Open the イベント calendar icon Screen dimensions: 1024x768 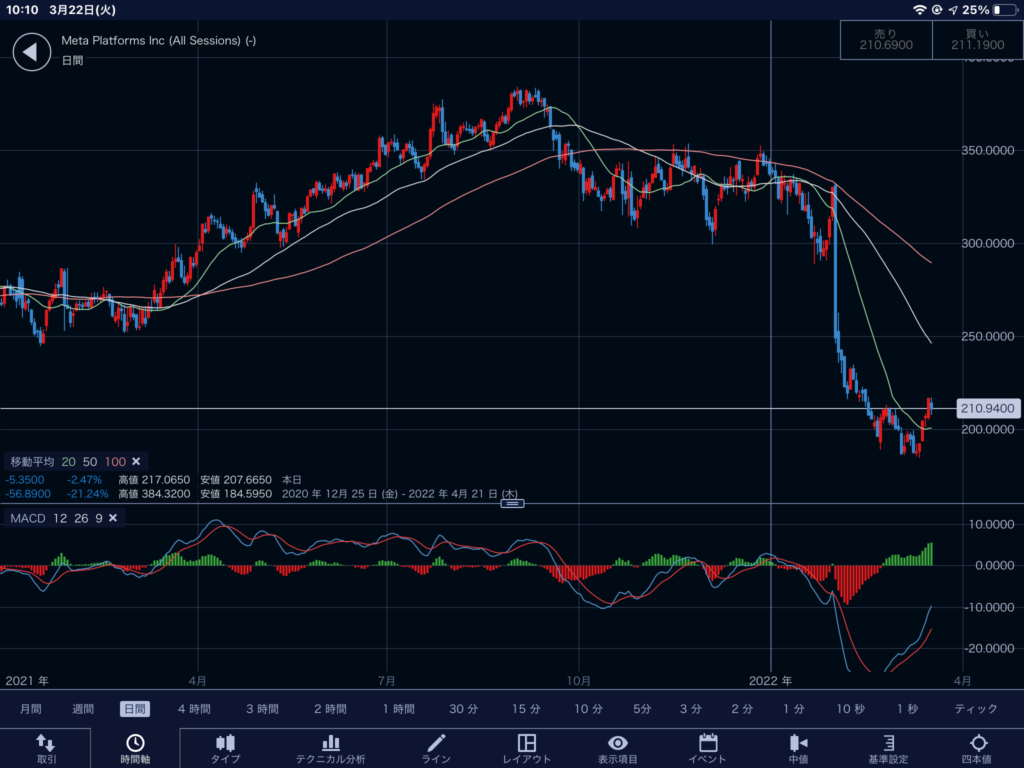708,743
